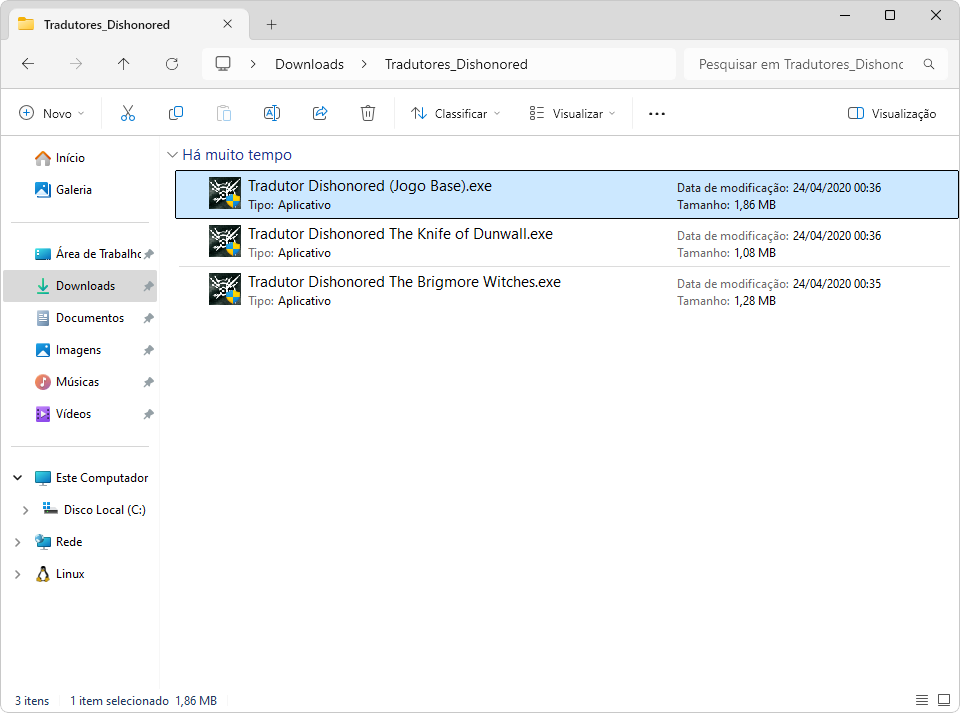Close the Tradutores_Dishonored tab
Image resolution: width=960 pixels, height=713 pixels.
click(x=228, y=24)
